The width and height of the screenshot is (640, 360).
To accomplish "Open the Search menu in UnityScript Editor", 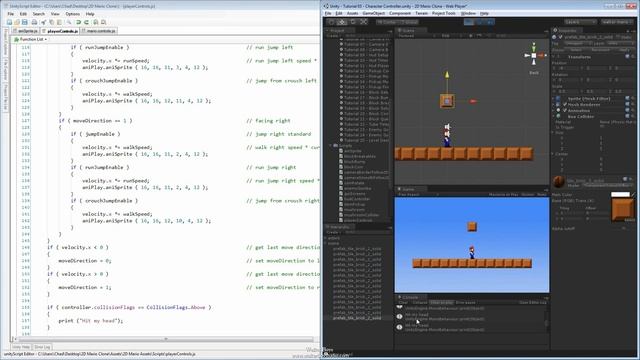I will click(38, 14).
